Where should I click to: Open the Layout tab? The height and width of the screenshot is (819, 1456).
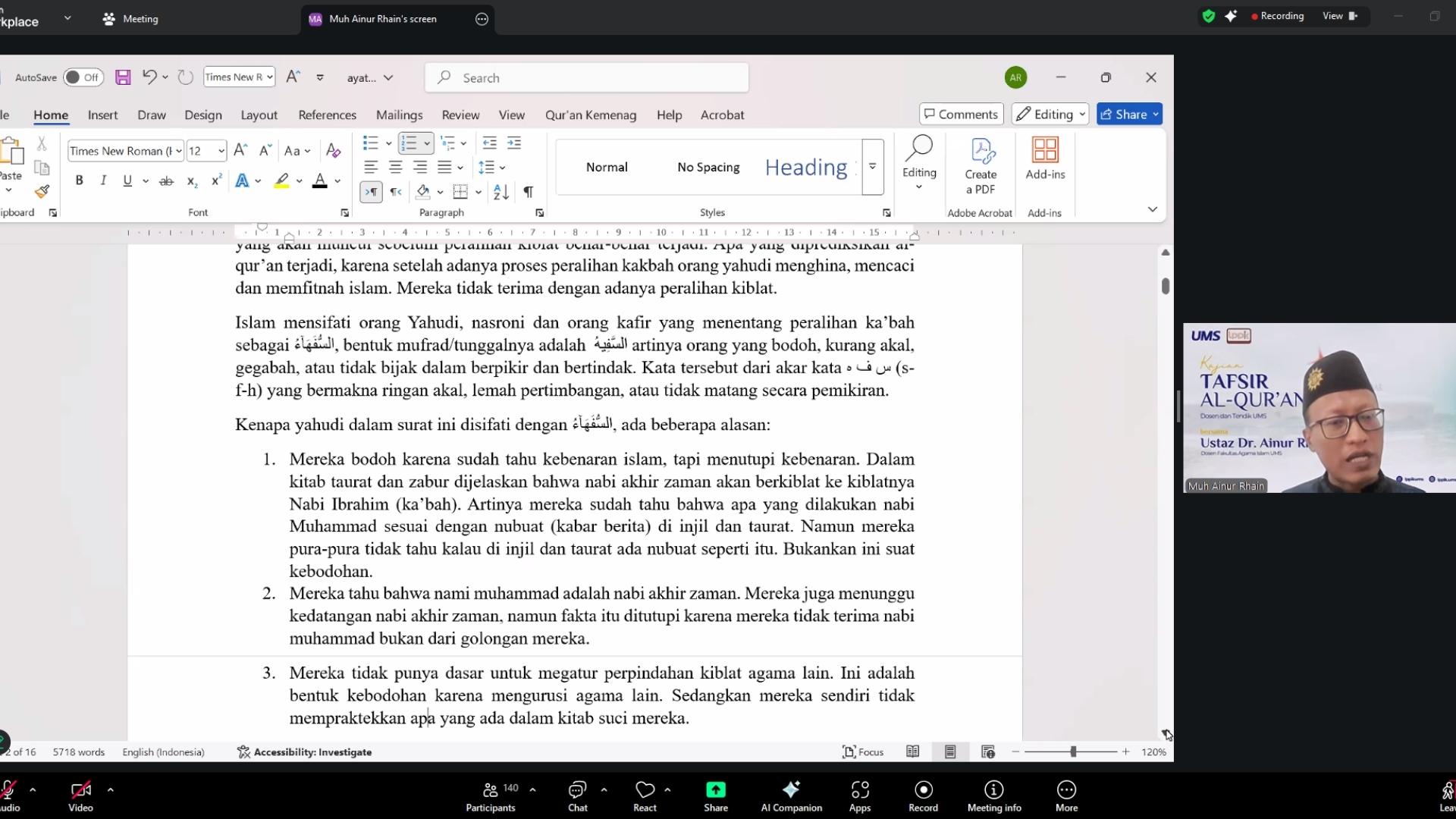259,115
